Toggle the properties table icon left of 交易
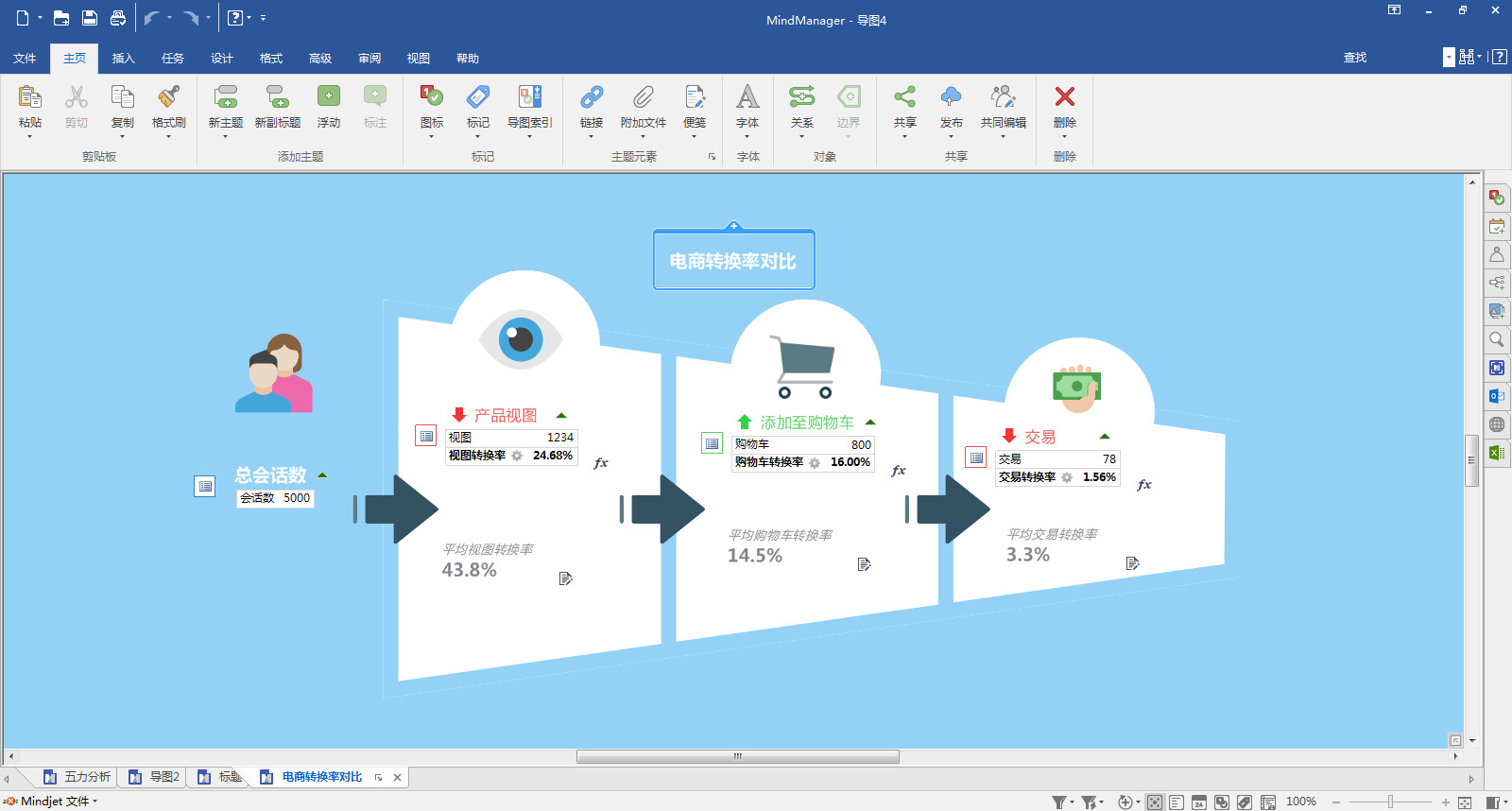 (x=975, y=457)
